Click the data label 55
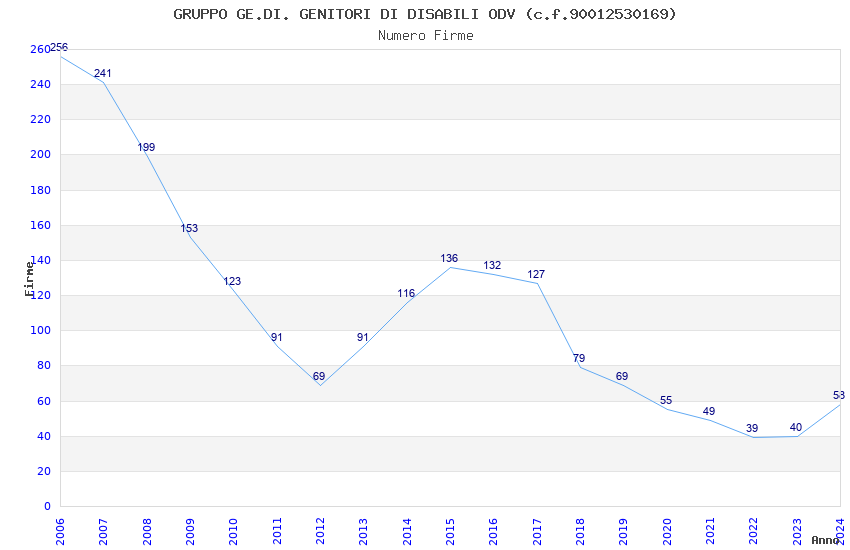Screen dimensions: 850x550 coord(666,400)
